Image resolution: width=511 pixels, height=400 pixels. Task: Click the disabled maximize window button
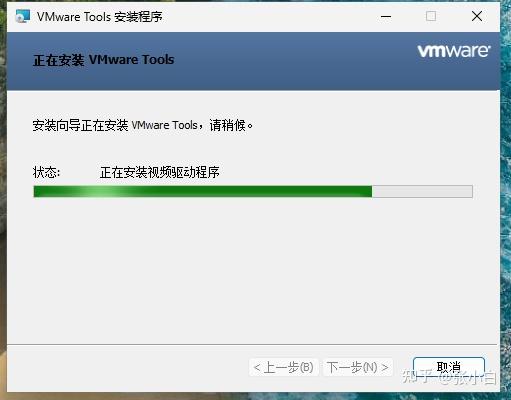431,16
